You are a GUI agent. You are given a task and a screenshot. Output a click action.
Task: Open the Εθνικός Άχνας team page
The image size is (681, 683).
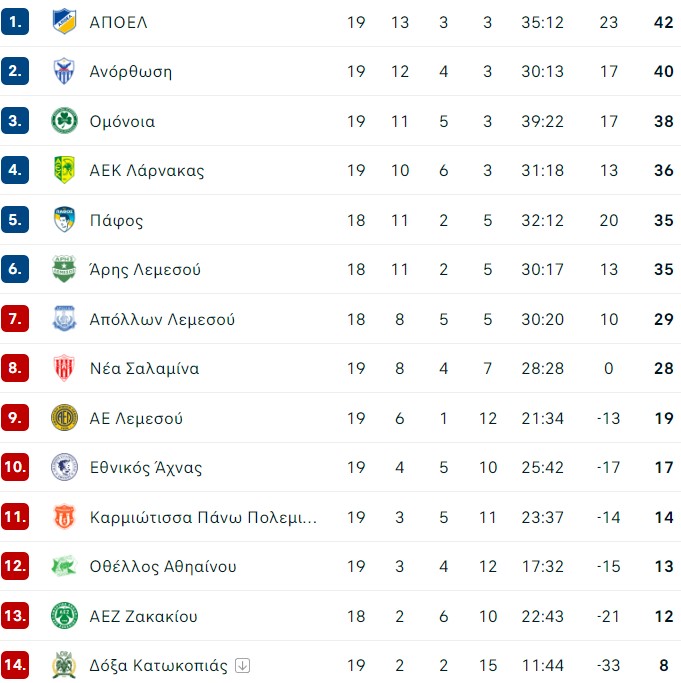pos(146,467)
